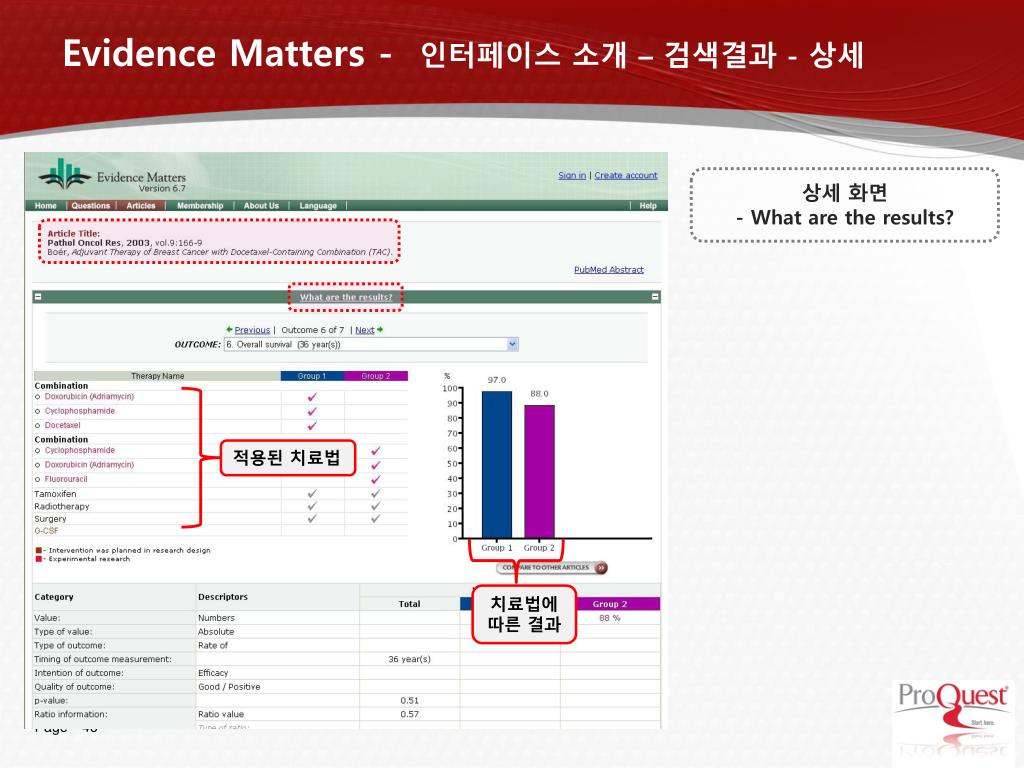Screen dimensions: 1024x768
Task: Open the Articles menu item
Action: coord(141,206)
